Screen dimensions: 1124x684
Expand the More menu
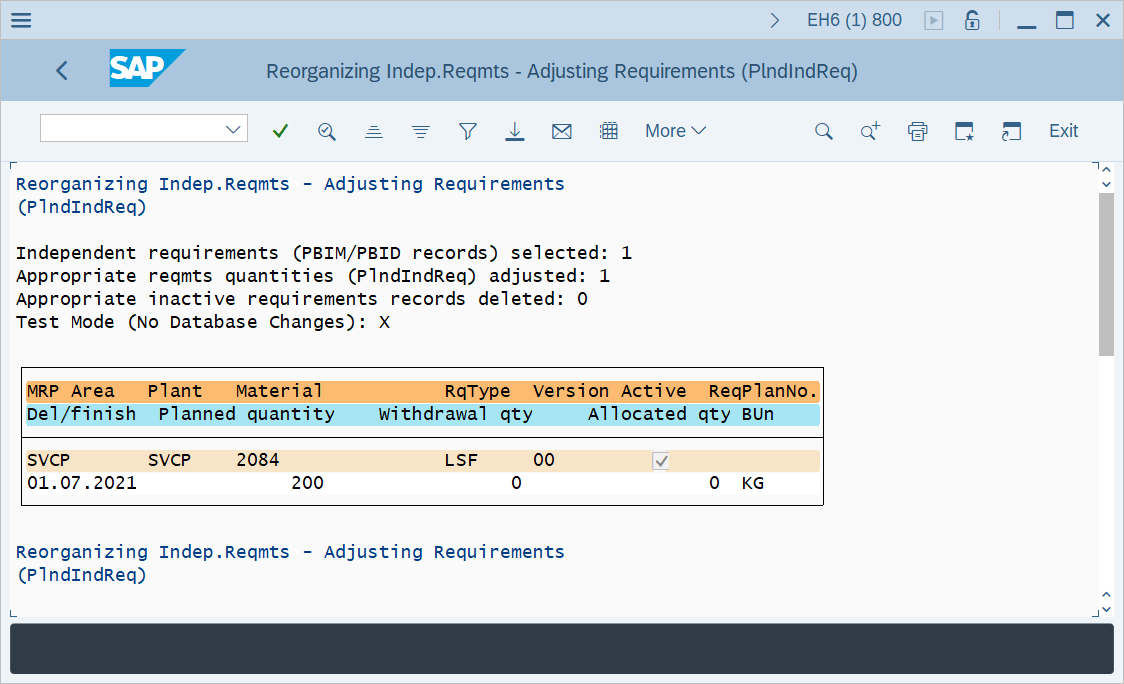click(x=675, y=131)
